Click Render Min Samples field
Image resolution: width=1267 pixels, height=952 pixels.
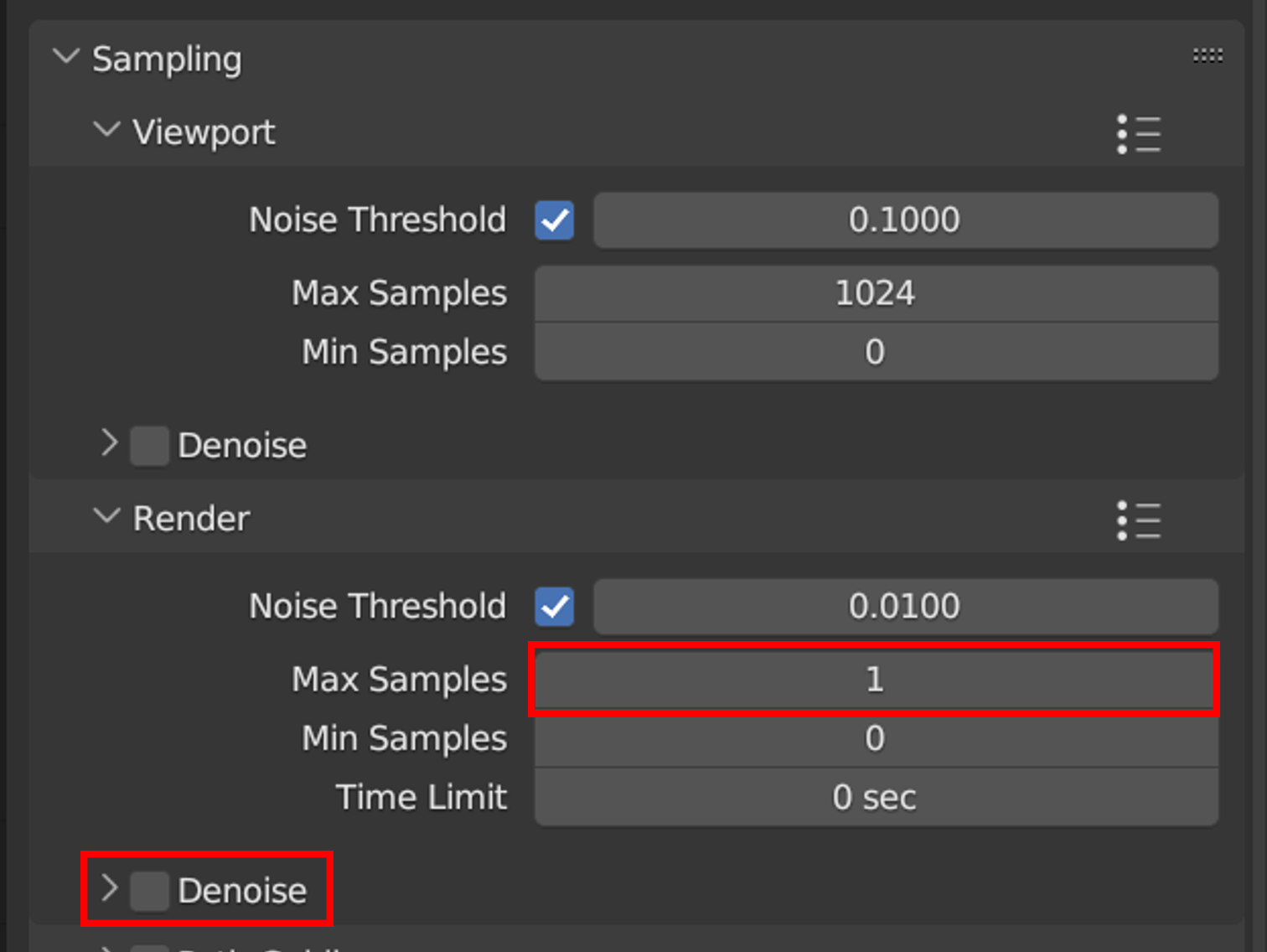[877, 738]
